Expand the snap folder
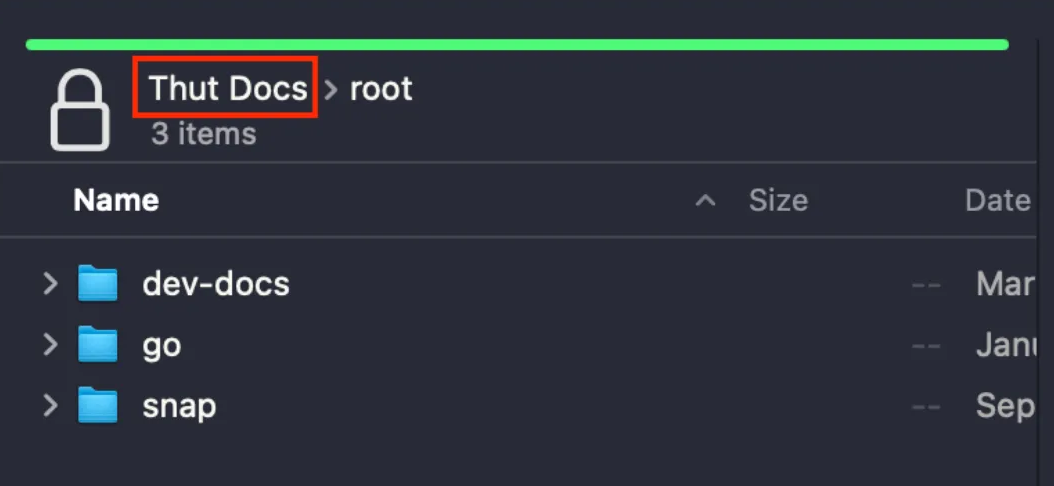 click(x=50, y=406)
